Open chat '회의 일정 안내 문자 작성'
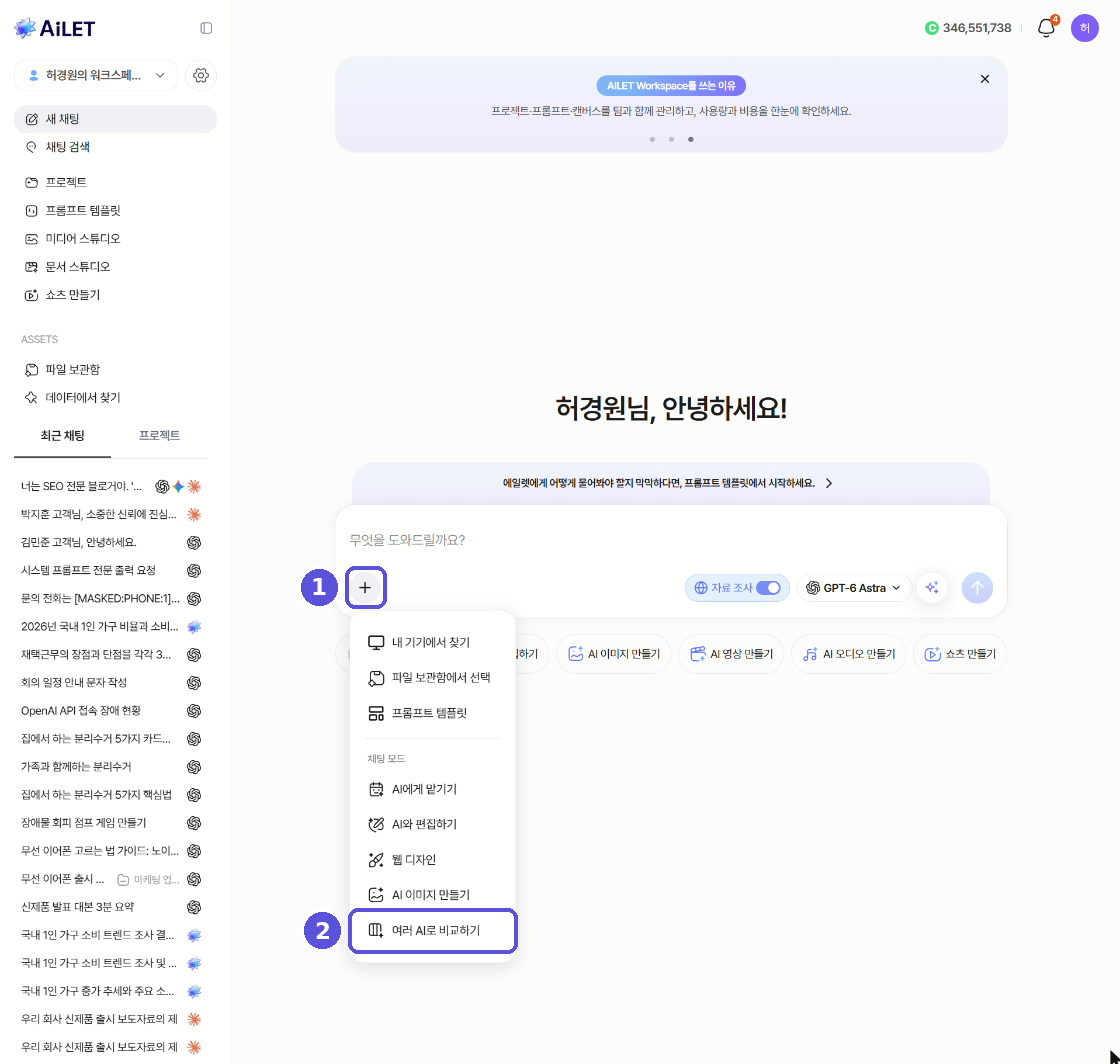The width and height of the screenshot is (1120, 1064). point(111,683)
